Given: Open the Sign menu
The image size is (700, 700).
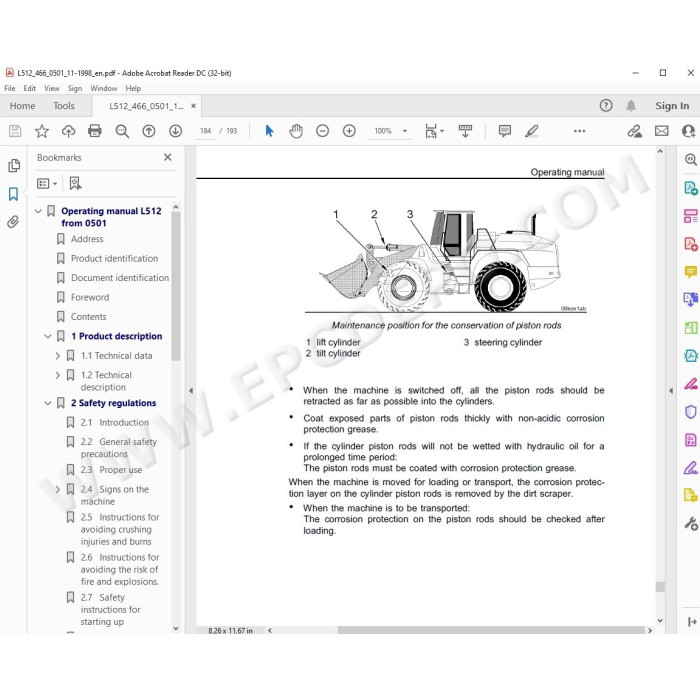Looking at the screenshot, I should (x=75, y=88).
